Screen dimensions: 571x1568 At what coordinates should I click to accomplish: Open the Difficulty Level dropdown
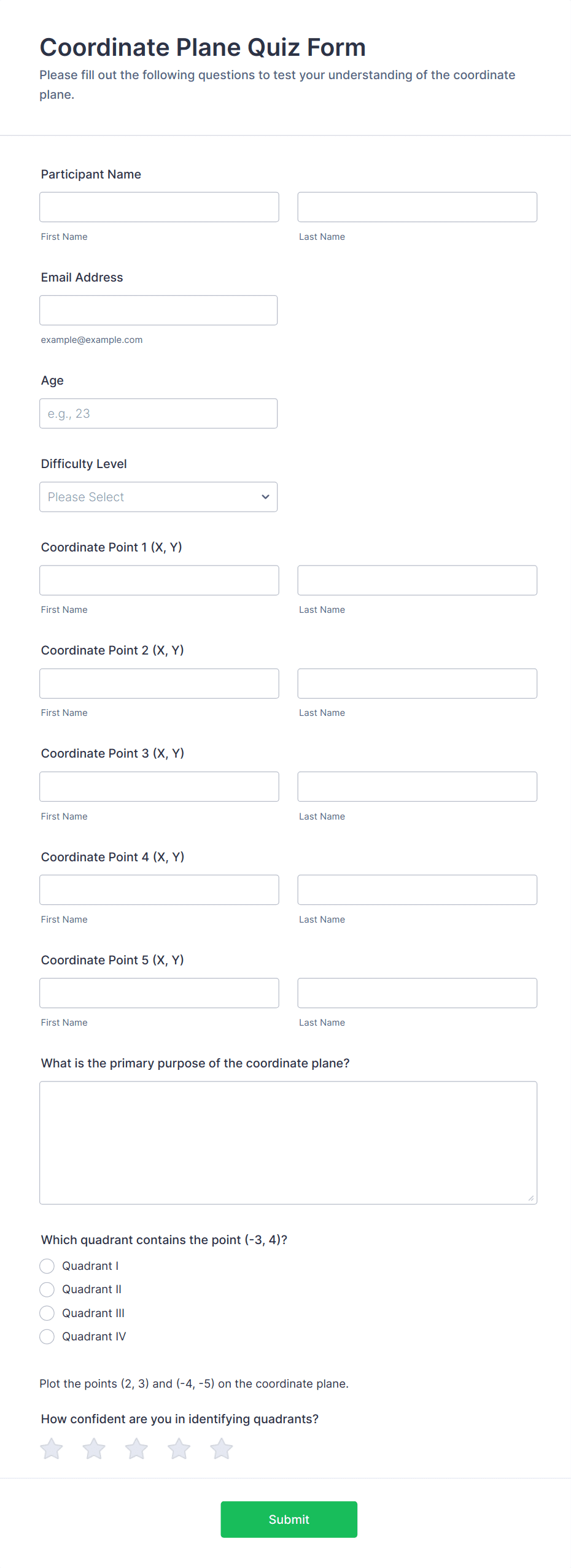click(x=158, y=497)
